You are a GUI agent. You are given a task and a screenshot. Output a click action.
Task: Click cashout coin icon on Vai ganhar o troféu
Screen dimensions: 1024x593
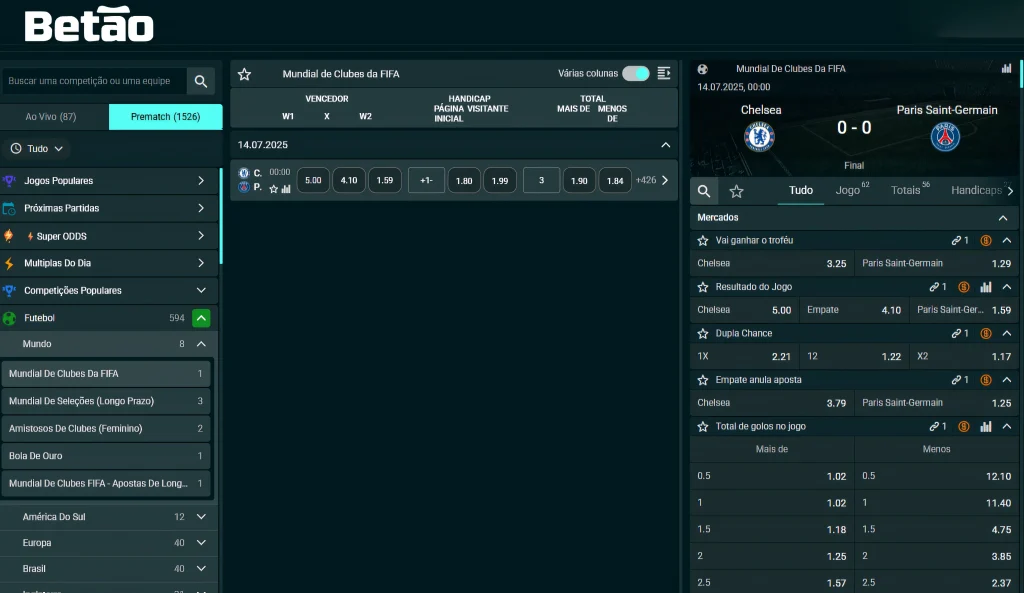pyautogui.click(x=985, y=240)
